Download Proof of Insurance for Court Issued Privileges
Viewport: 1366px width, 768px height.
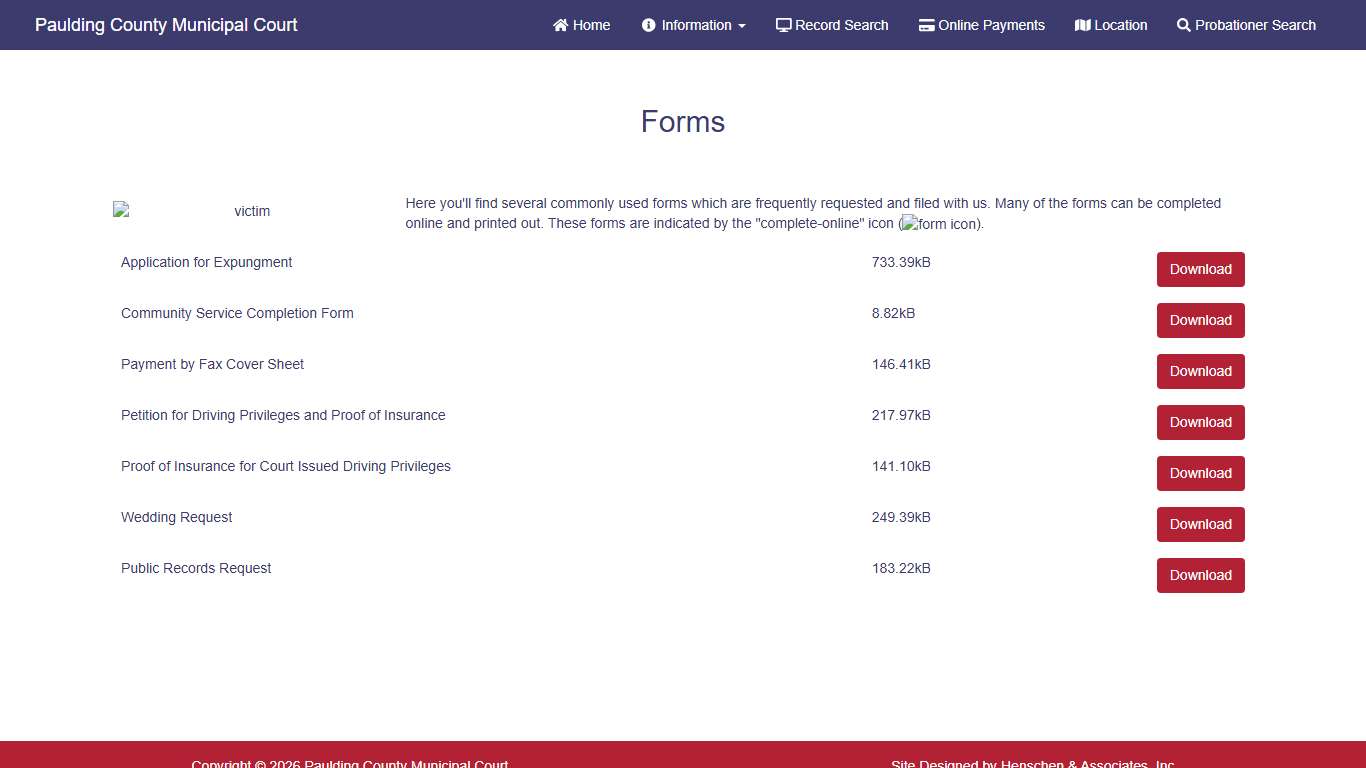point(1200,473)
